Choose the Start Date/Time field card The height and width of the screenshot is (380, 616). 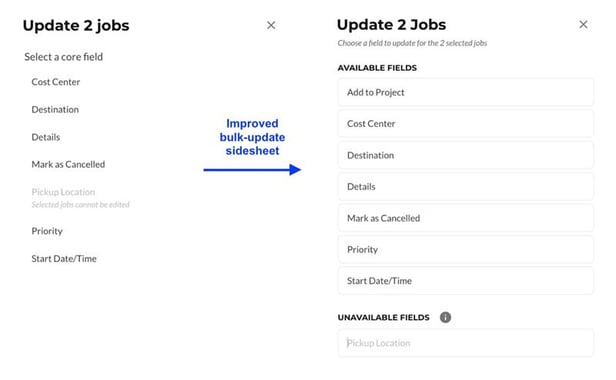coord(466,281)
